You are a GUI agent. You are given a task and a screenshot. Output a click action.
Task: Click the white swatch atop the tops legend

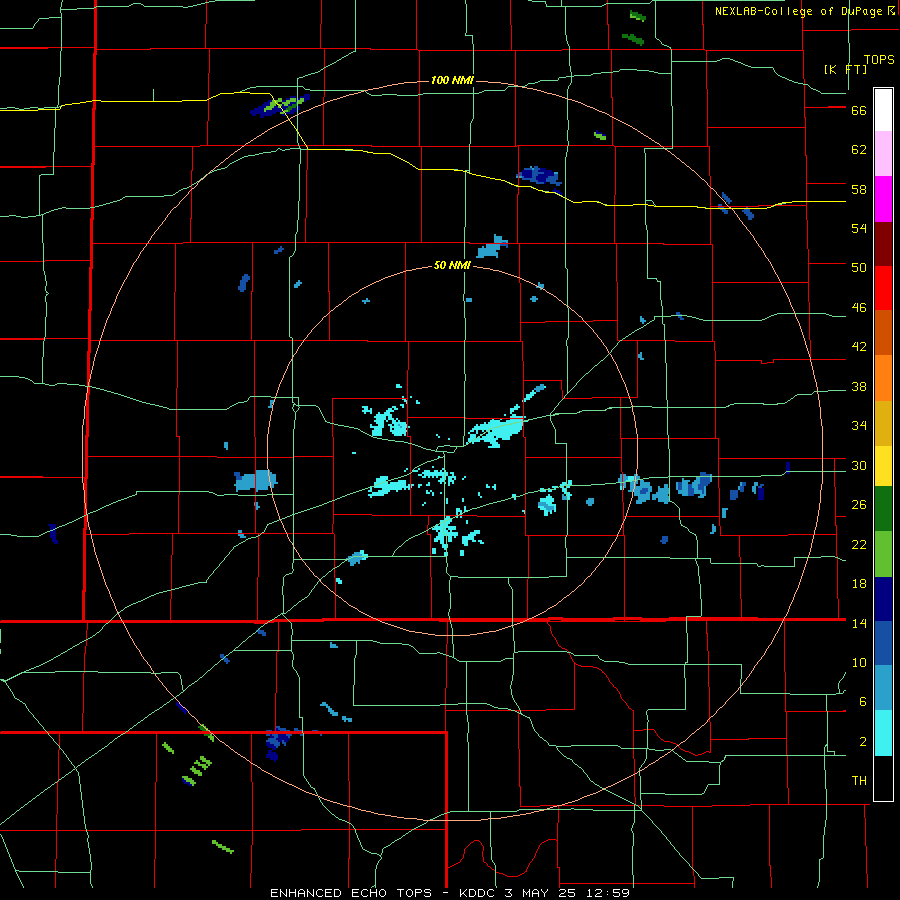pyautogui.click(x=883, y=110)
